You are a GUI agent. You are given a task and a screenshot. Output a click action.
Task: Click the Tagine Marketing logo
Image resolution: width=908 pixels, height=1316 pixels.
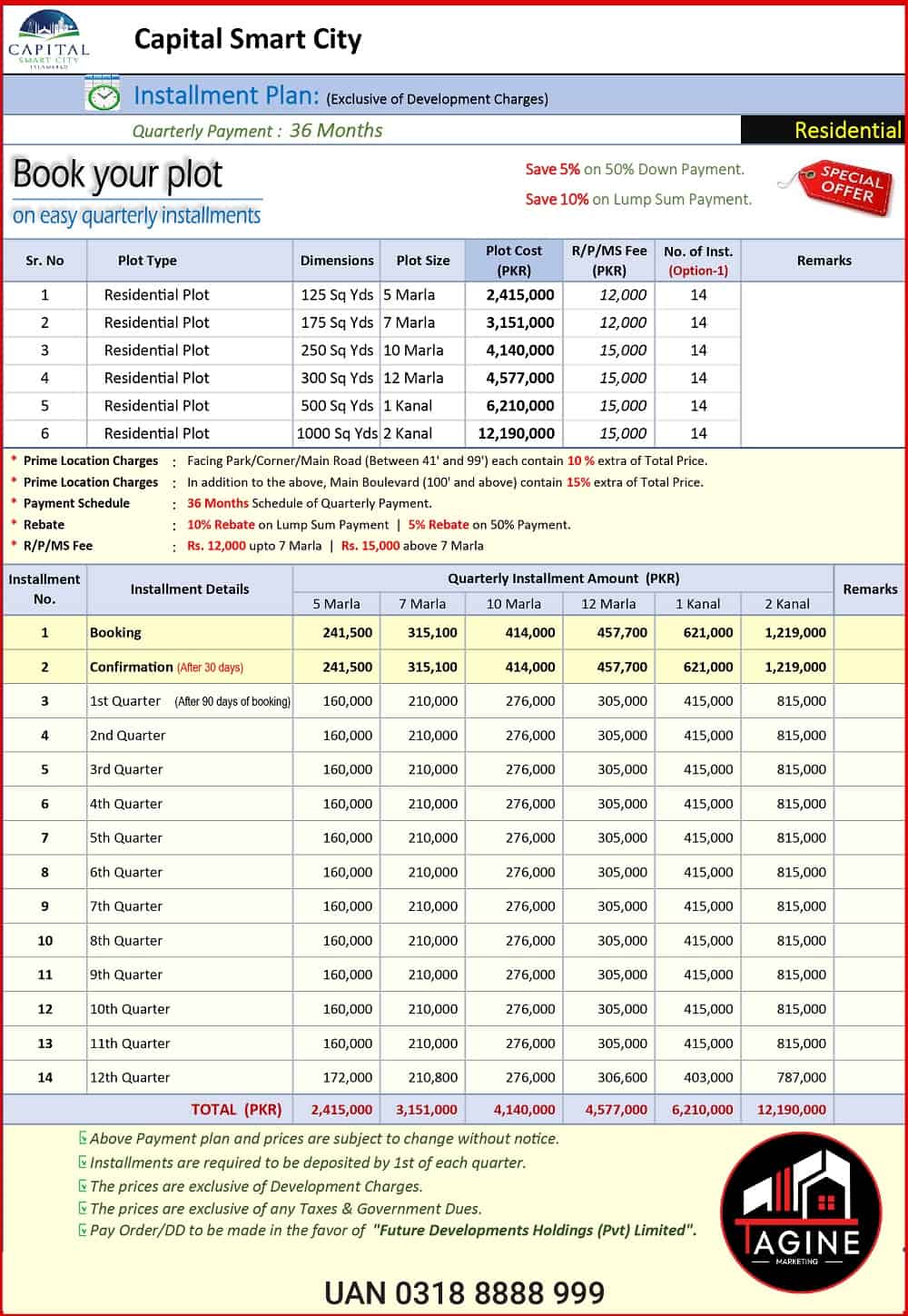801,1212
